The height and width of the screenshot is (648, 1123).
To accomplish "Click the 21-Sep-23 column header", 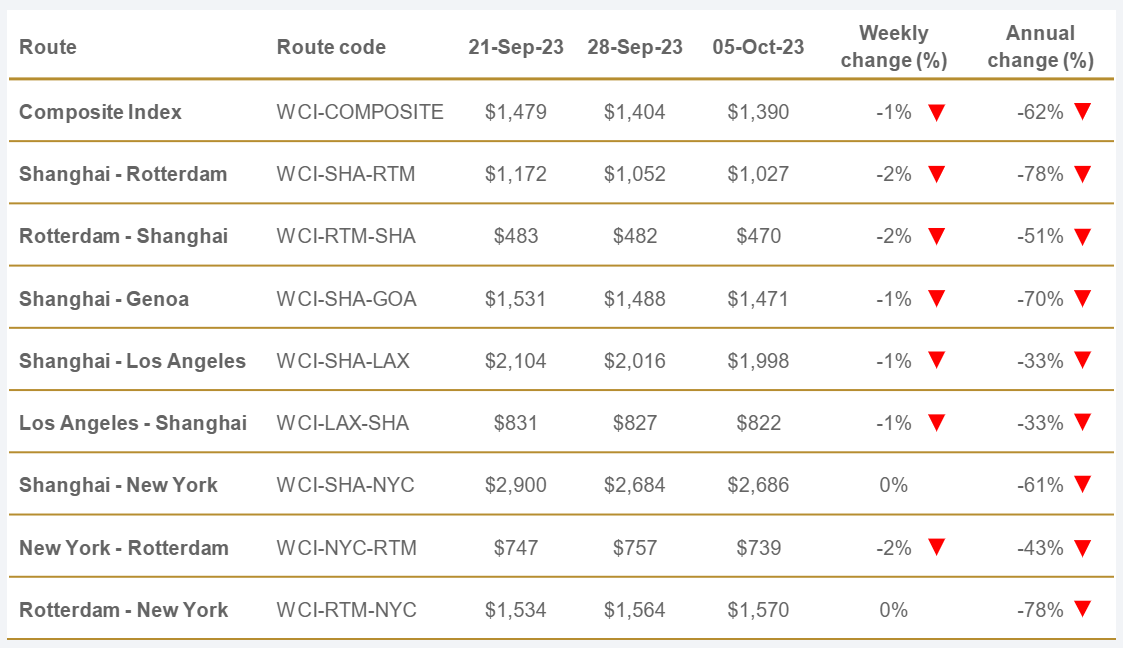I will coord(516,47).
